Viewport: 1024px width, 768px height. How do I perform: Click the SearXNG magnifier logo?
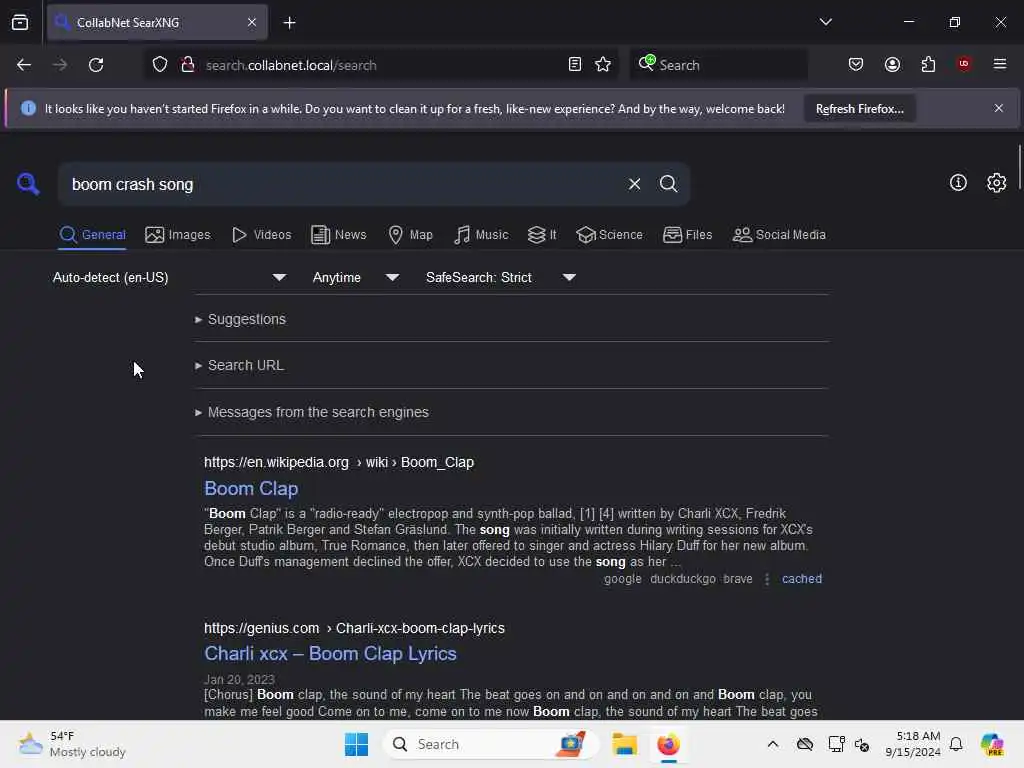pyautogui.click(x=28, y=184)
